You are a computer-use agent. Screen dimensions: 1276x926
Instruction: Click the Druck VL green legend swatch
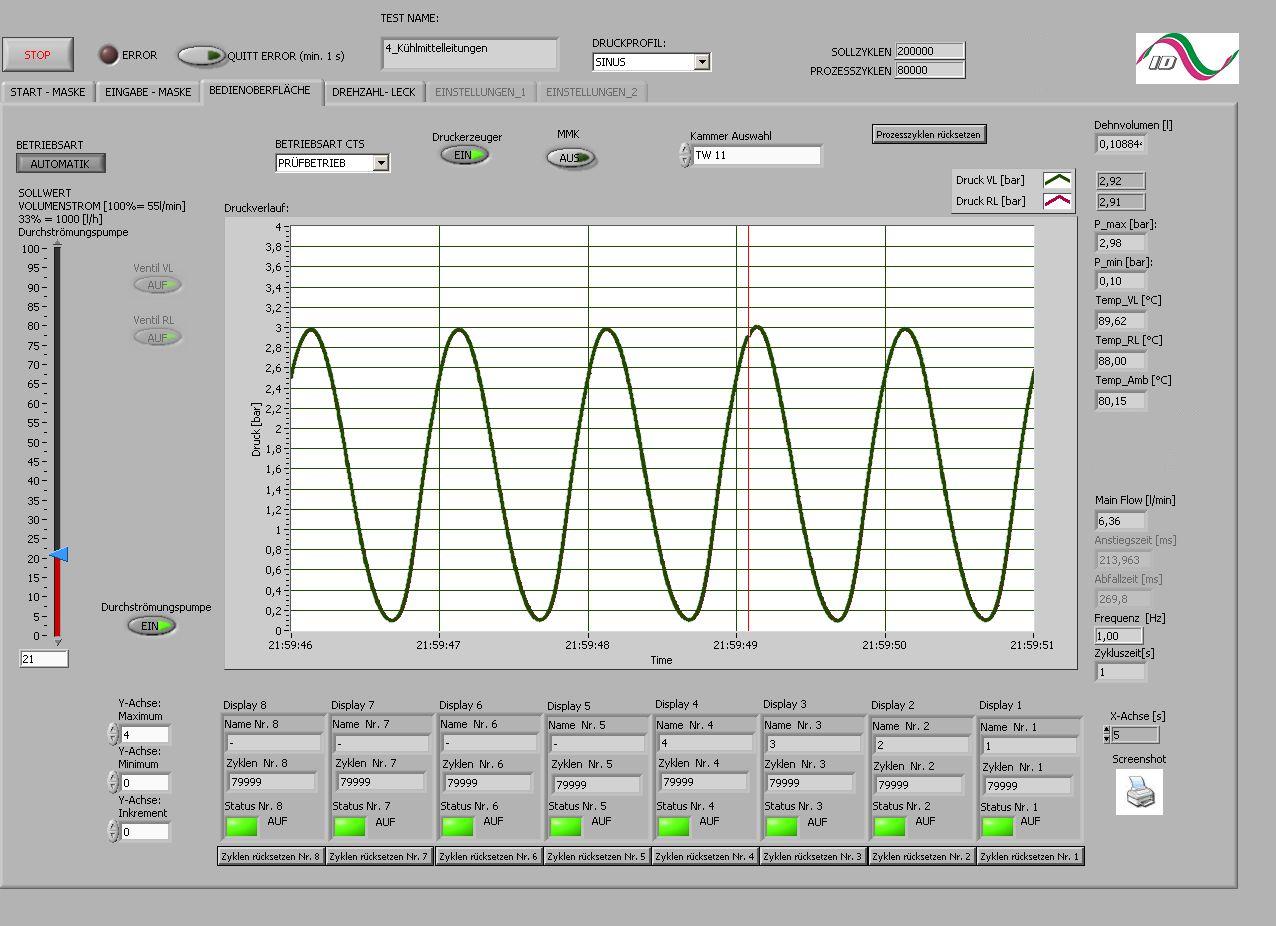1057,180
